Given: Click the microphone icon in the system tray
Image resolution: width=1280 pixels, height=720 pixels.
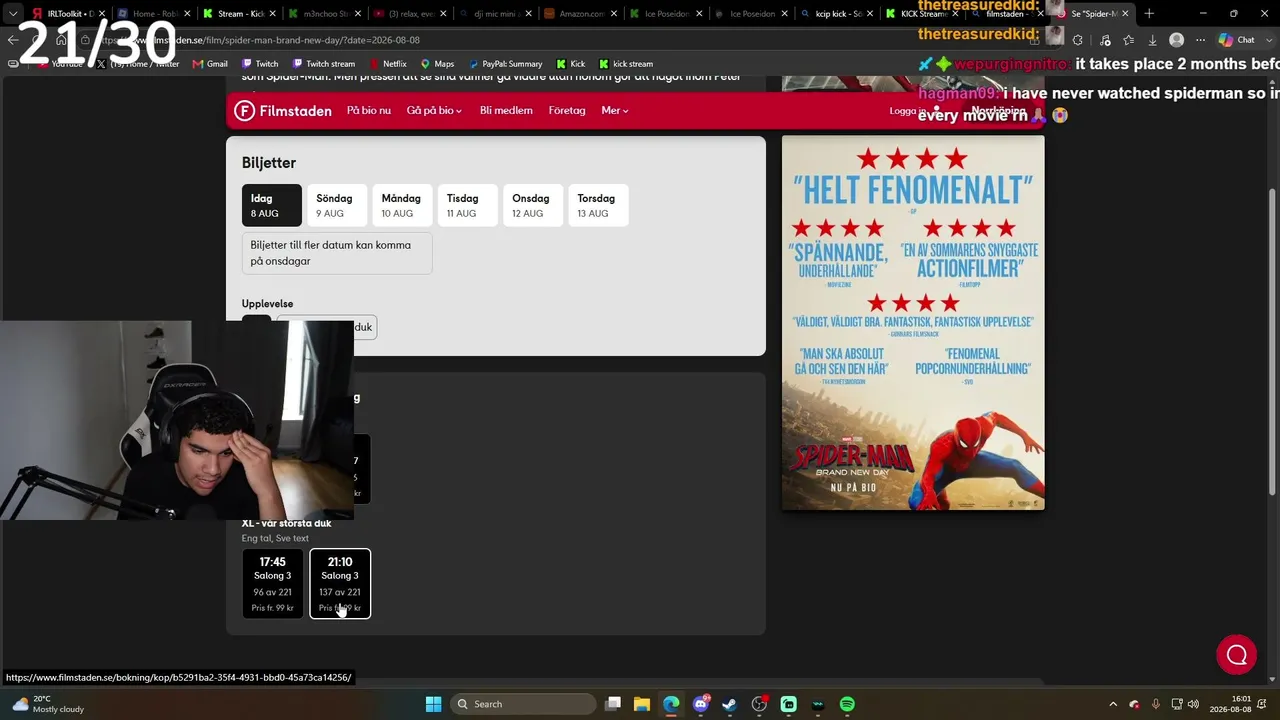Looking at the screenshot, I should point(1156,704).
